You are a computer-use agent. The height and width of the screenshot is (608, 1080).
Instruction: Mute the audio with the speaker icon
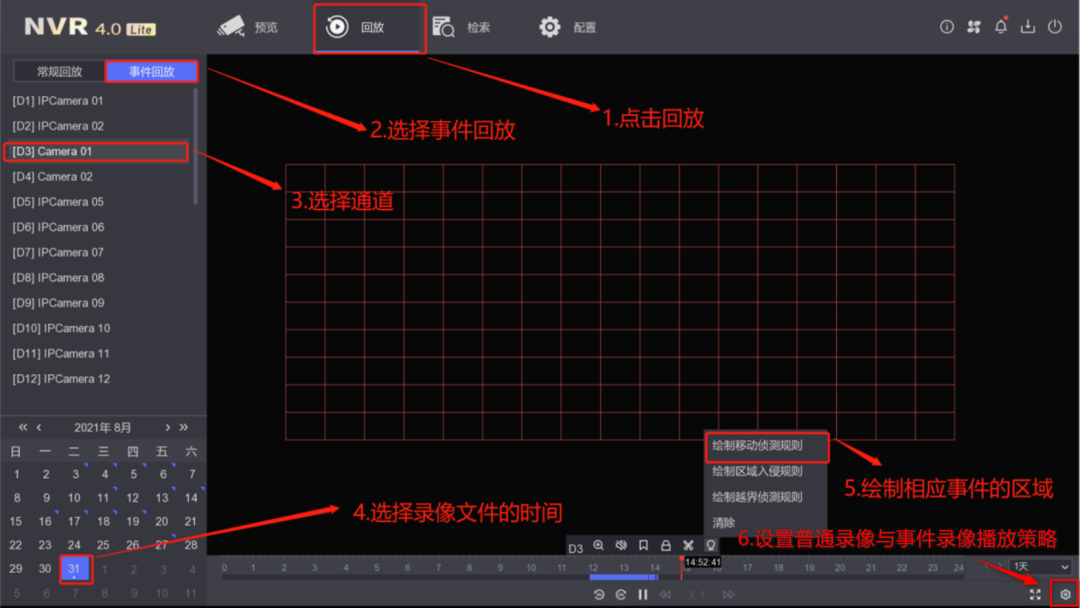click(620, 546)
